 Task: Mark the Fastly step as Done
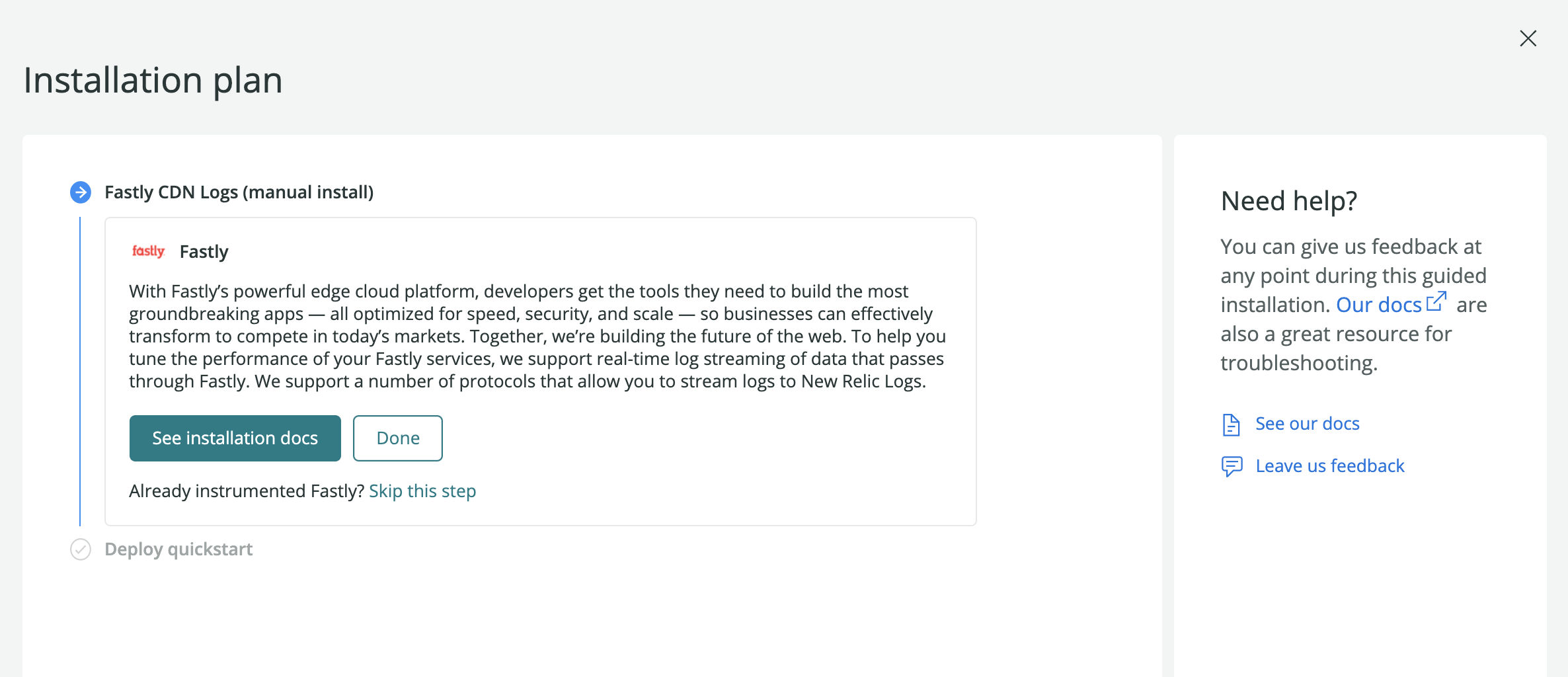(397, 438)
